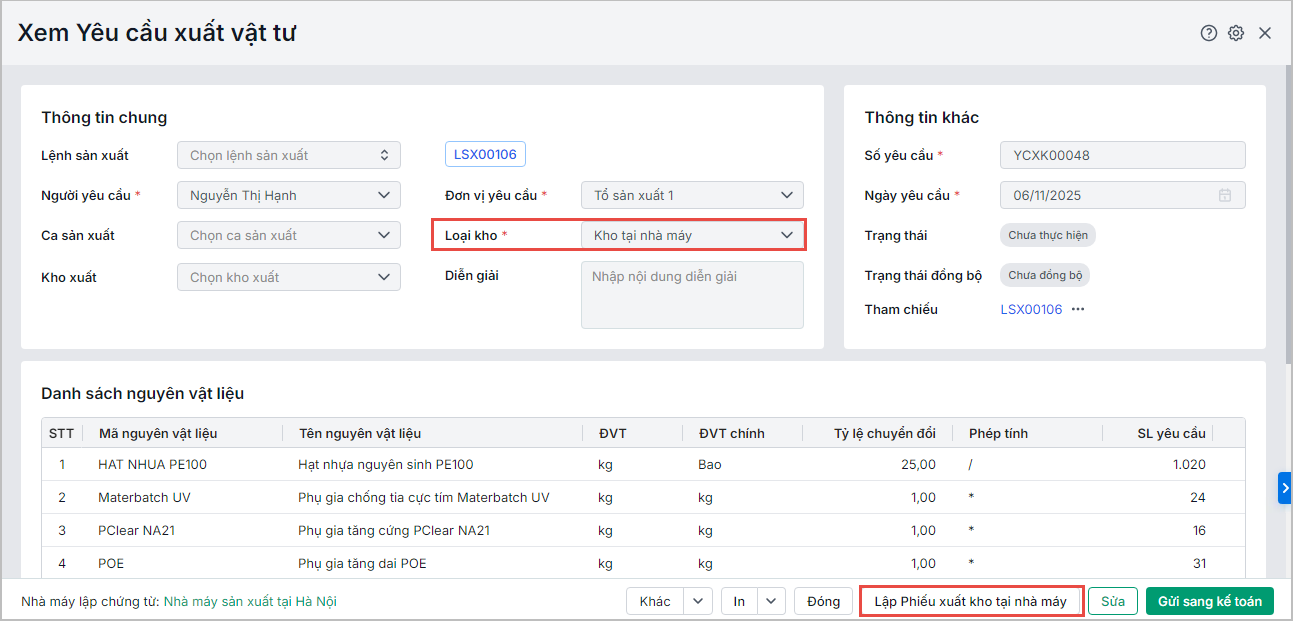1293x621 pixels.
Task: Expand the arrow next to In button
Action: [x=771, y=601]
